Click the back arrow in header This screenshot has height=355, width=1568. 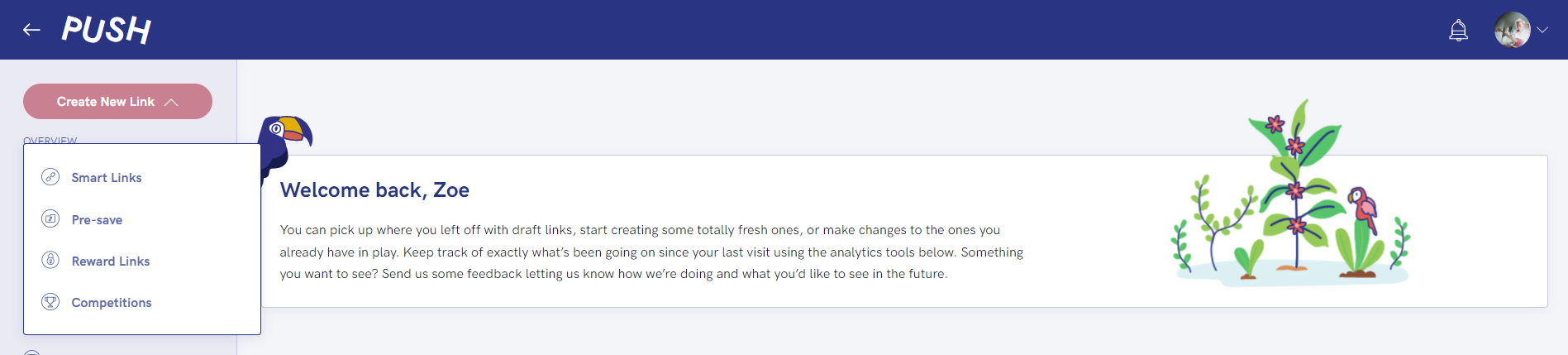click(x=31, y=30)
